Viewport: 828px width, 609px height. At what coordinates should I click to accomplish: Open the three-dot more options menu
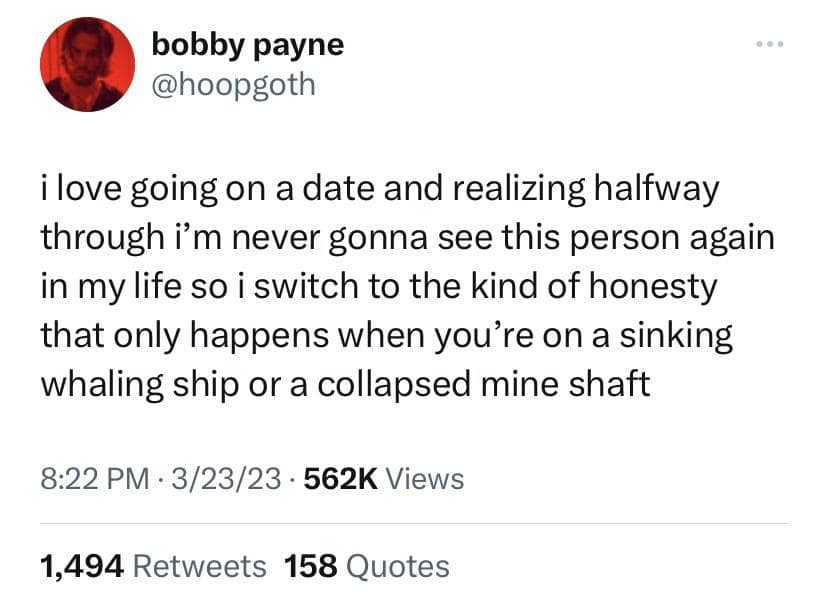click(x=769, y=48)
